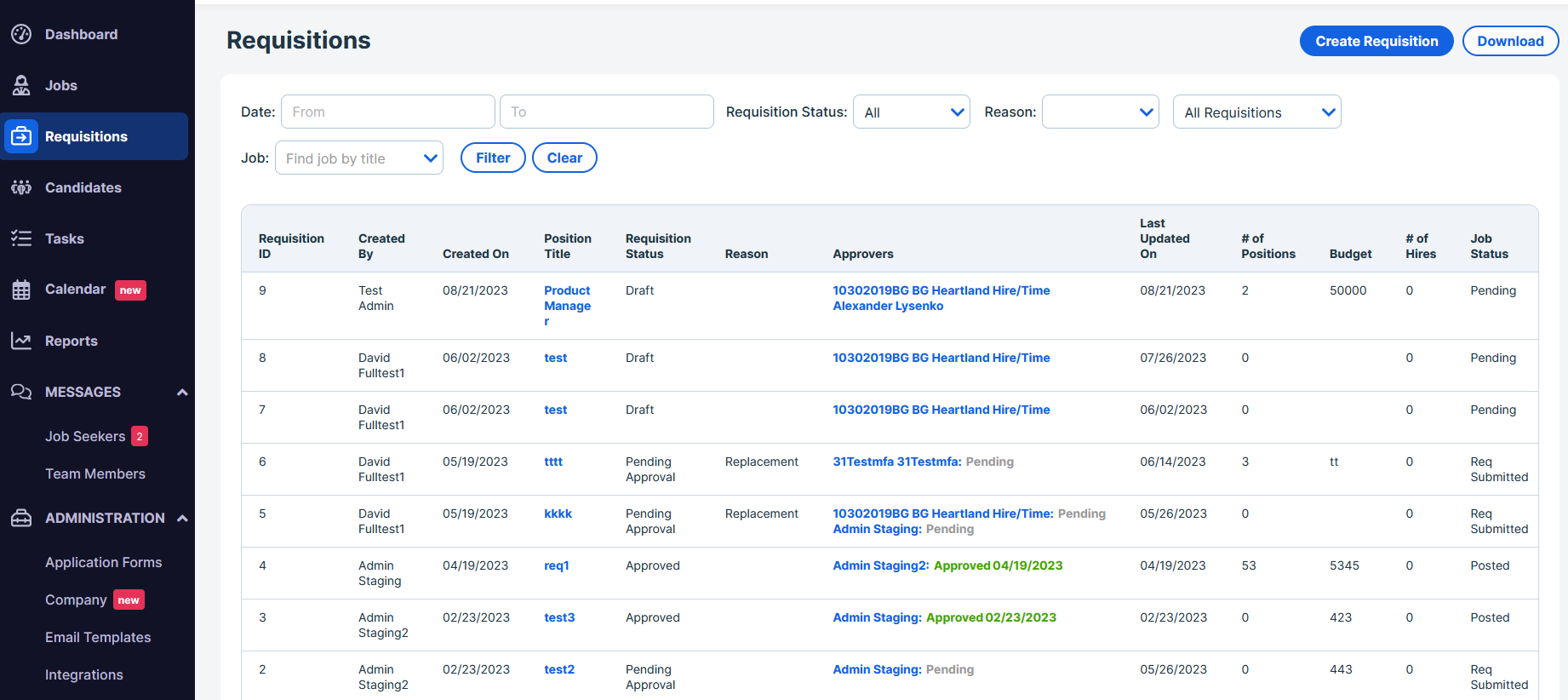Click Created On date 04/19/2023
This screenshot has height=700, width=1568.
point(475,565)
